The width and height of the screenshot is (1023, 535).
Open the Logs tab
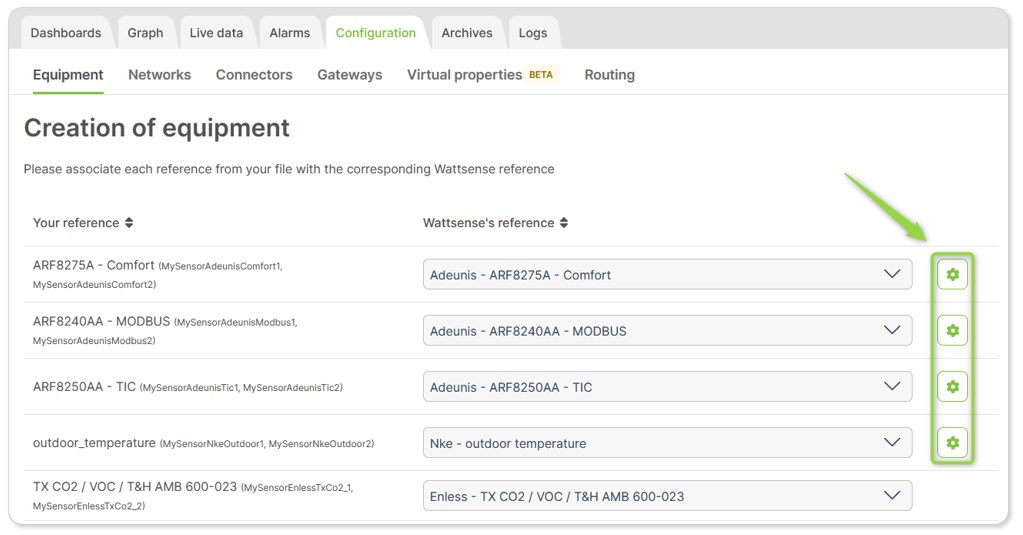pyautogui.click(x=532, y=33)
